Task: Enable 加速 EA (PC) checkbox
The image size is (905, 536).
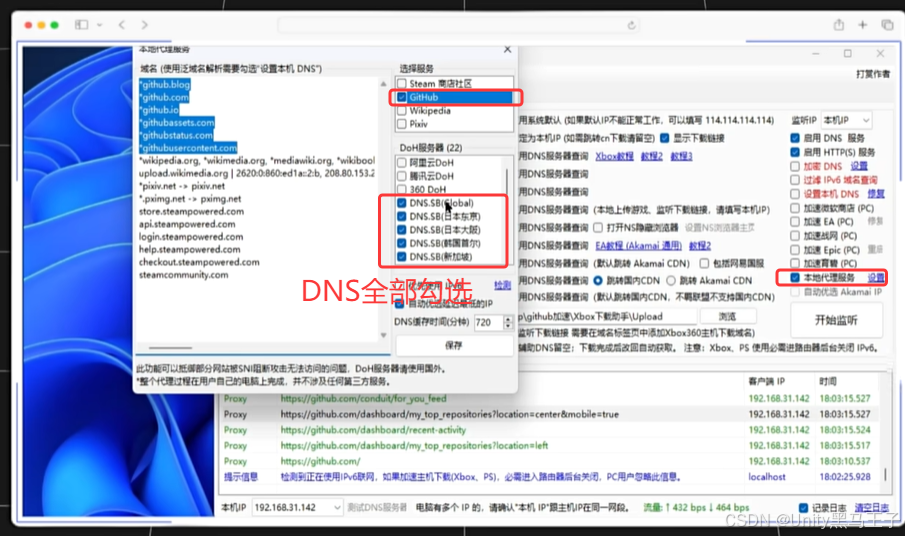Action: [x=795, y=222]
